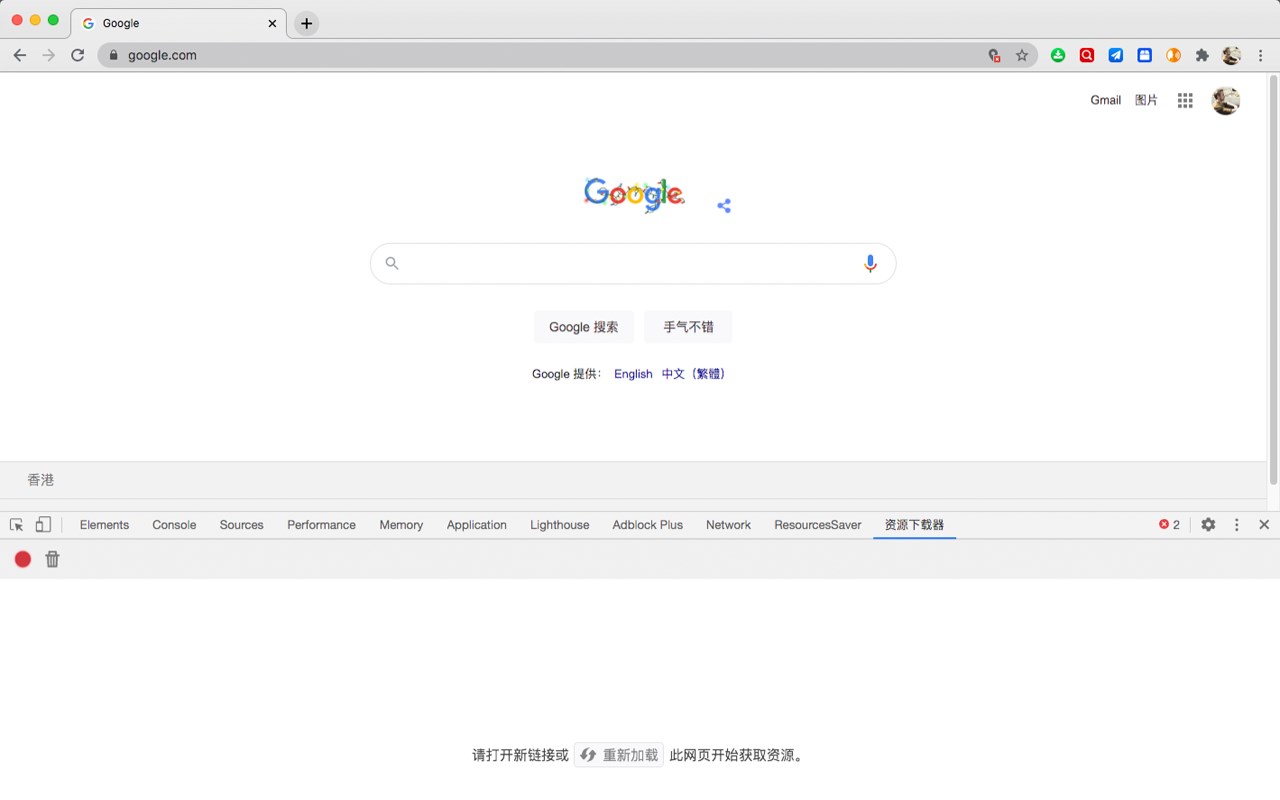
Task: Focus the Google search input field
Action: pyautogui.click(x=633, y=263)
